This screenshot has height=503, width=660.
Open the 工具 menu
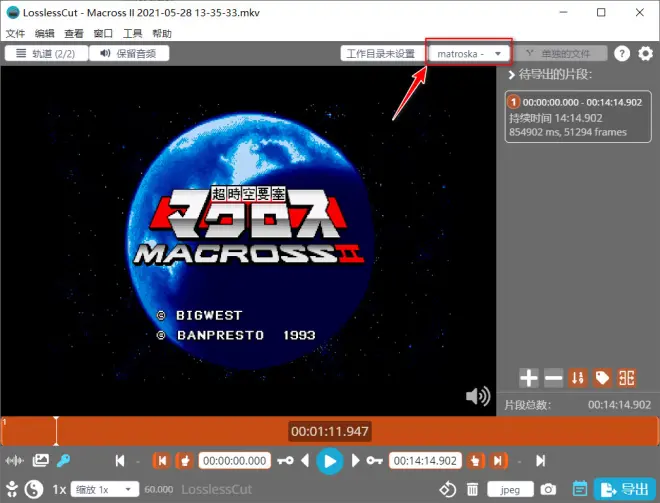point(132,34)
